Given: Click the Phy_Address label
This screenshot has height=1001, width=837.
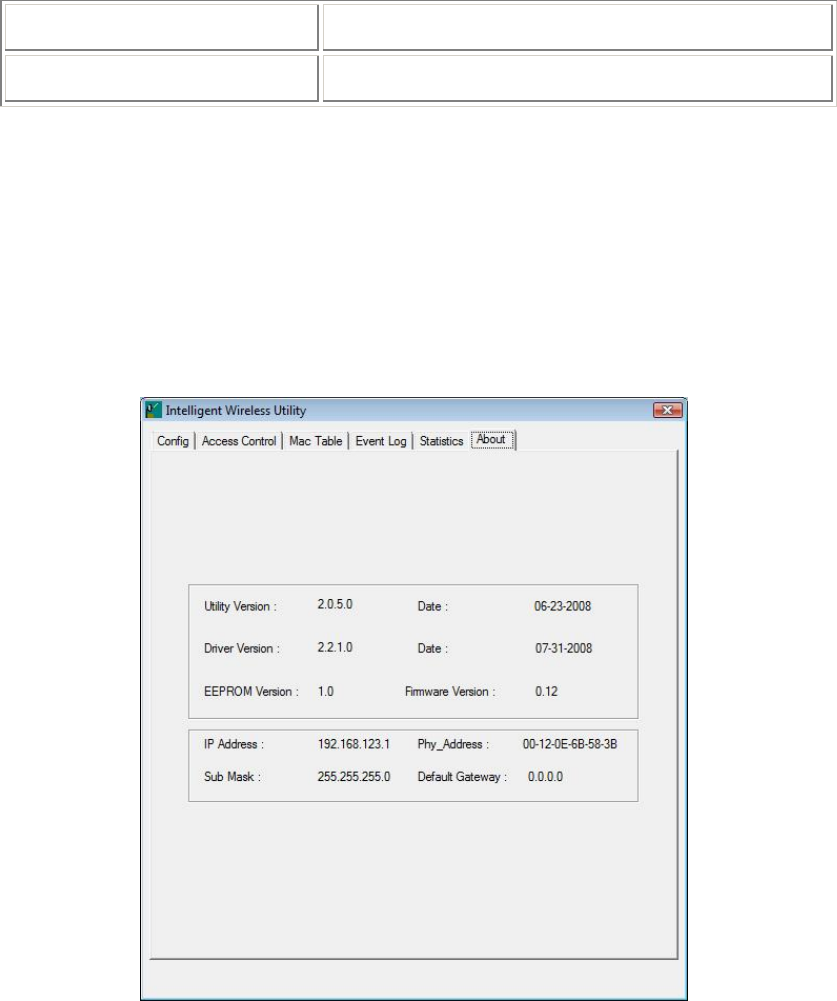Looking at the screenshot, I should tap(453, 744).
